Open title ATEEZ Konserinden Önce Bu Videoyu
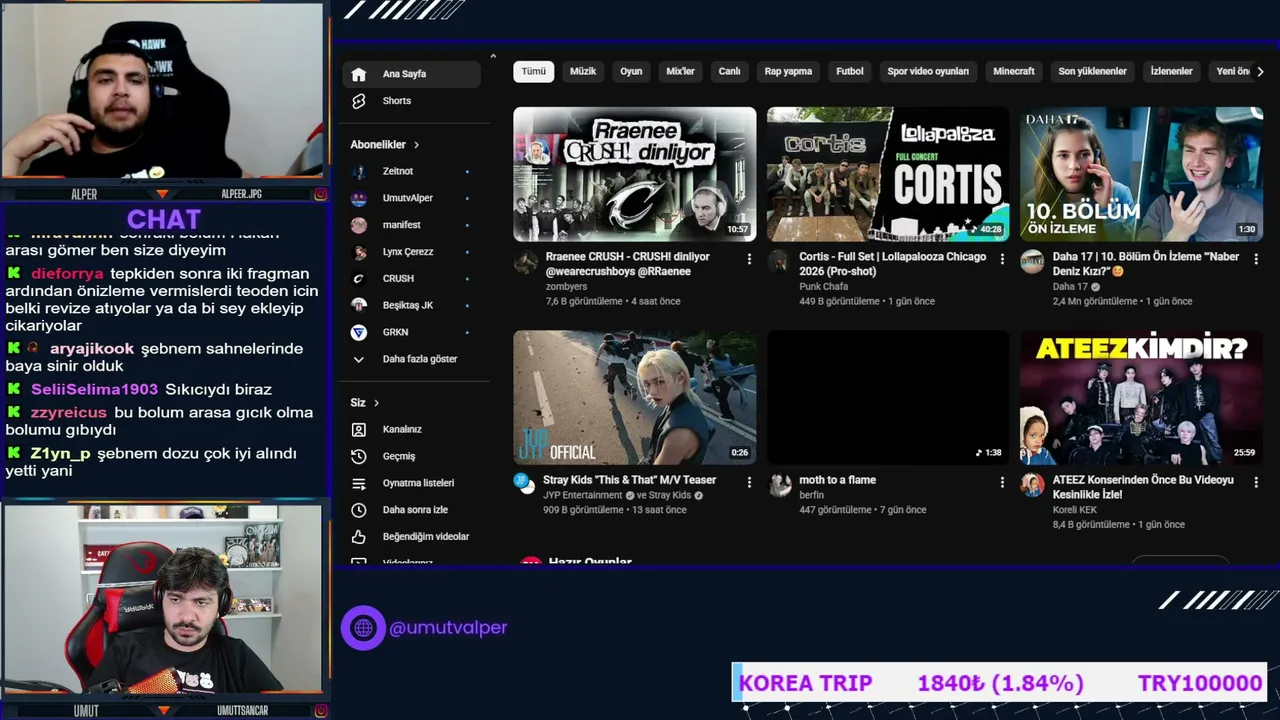Screen dimensions: 1280x720 (1143, 487)
